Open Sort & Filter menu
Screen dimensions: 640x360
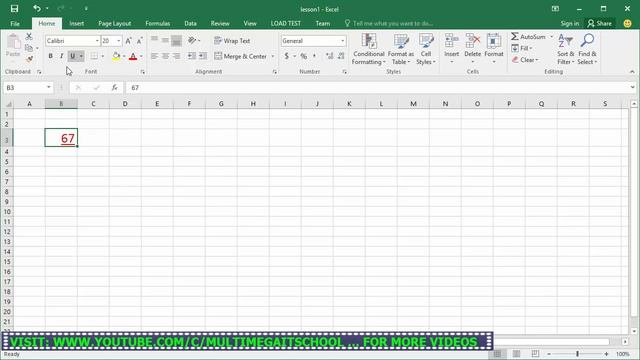click(x=565, y=49)
